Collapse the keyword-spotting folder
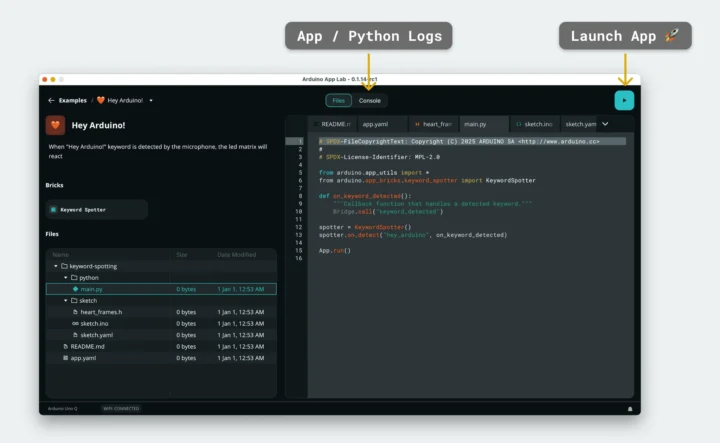 click(56, 266)
